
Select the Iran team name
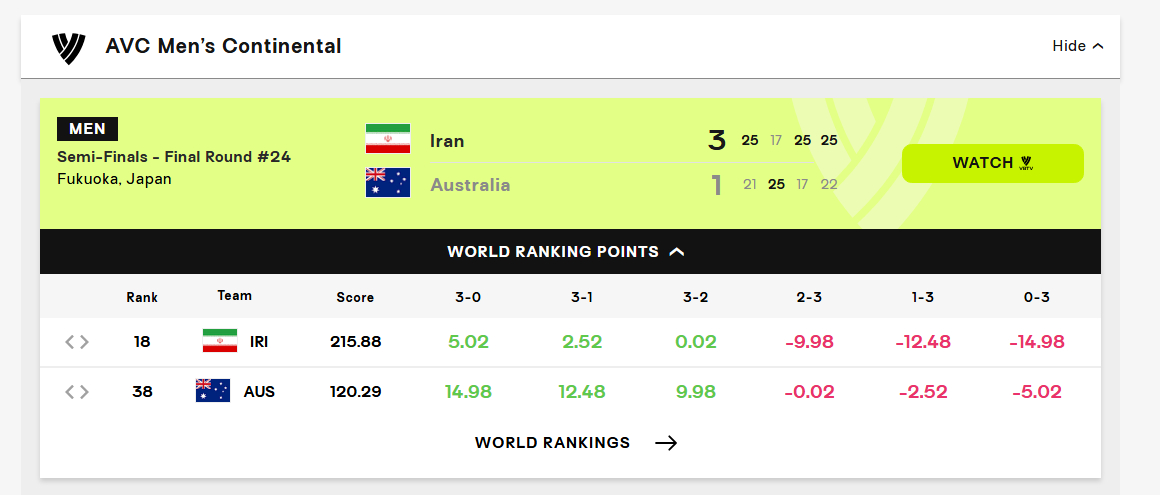448,141
